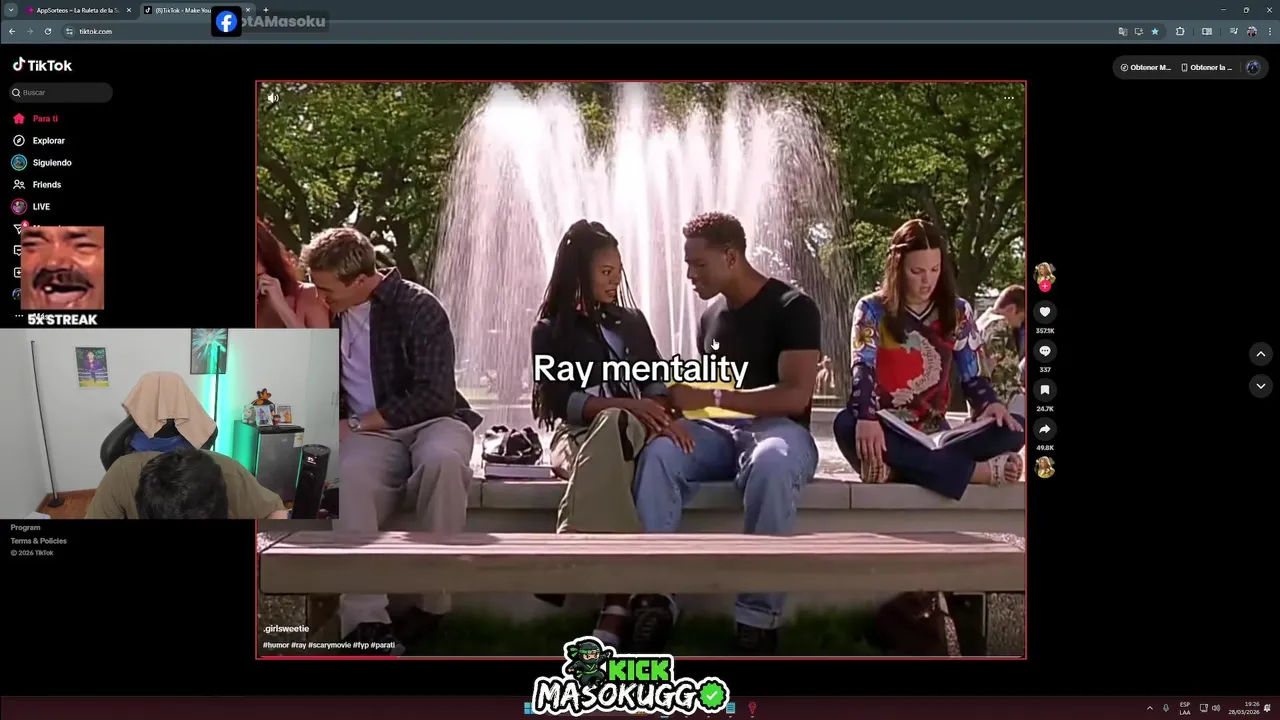Go to the next video with down arrow

coord(1260,386)
